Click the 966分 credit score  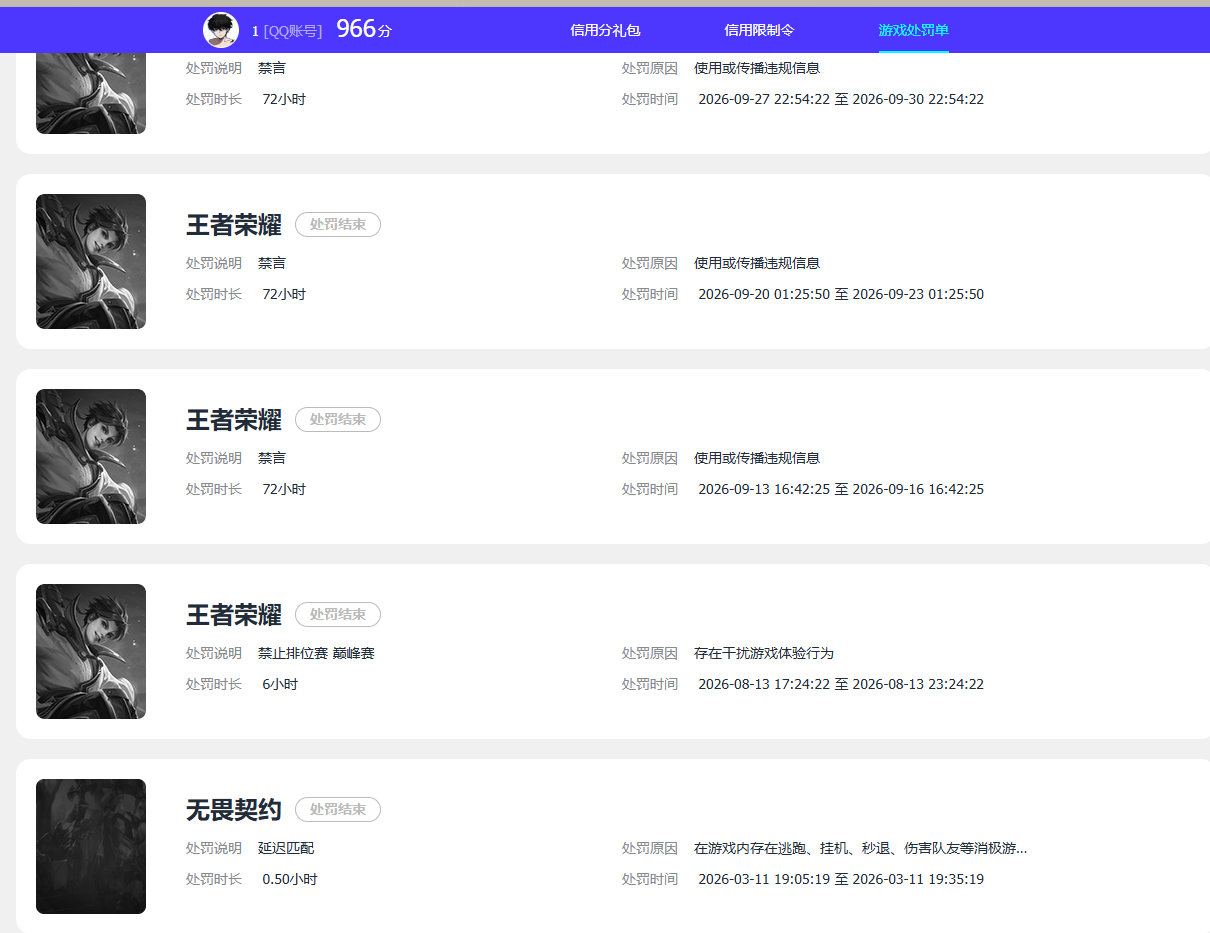click(x=364, y=30)
